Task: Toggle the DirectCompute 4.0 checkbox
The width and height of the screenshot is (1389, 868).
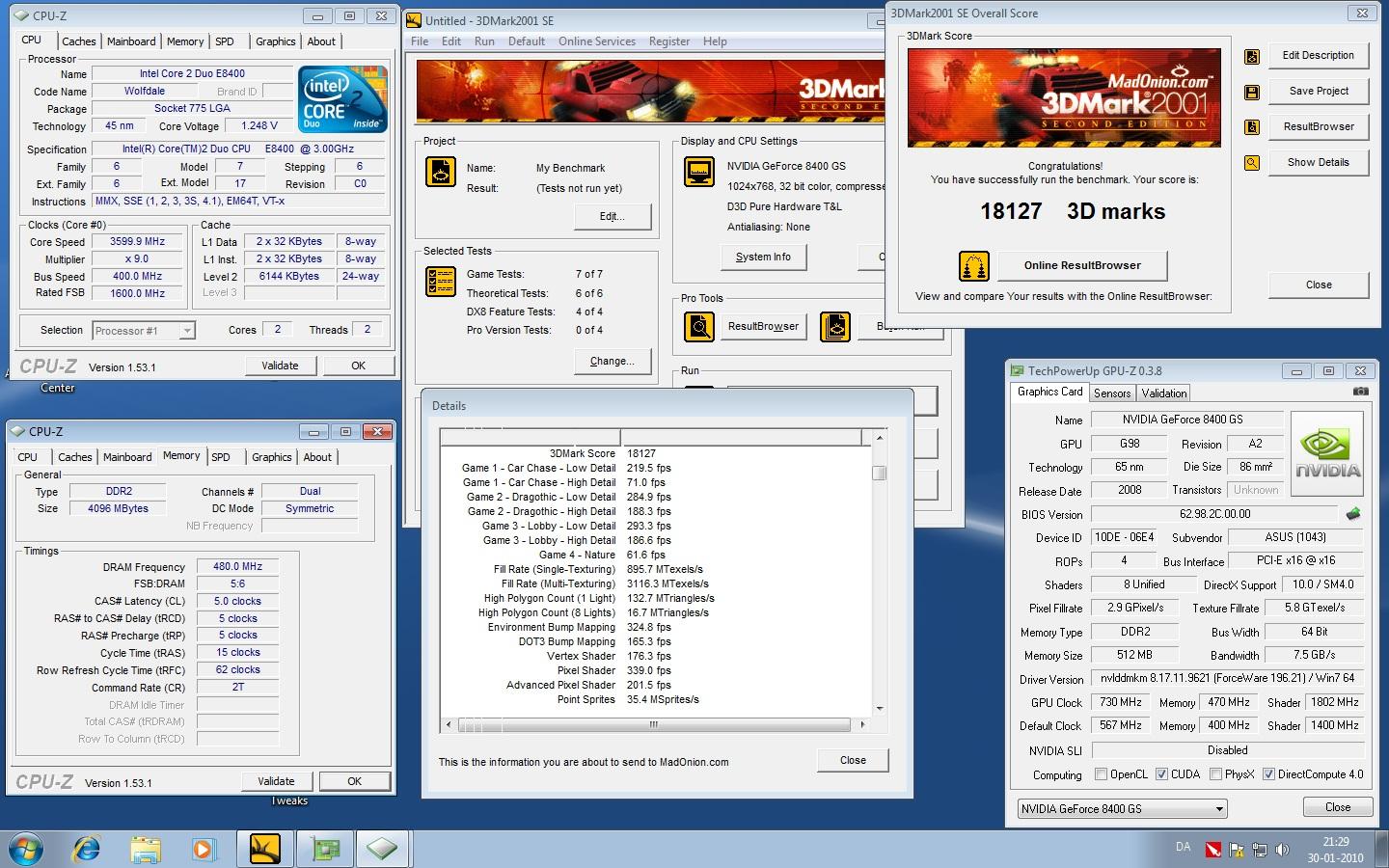Action: (x=1268, y=774)
